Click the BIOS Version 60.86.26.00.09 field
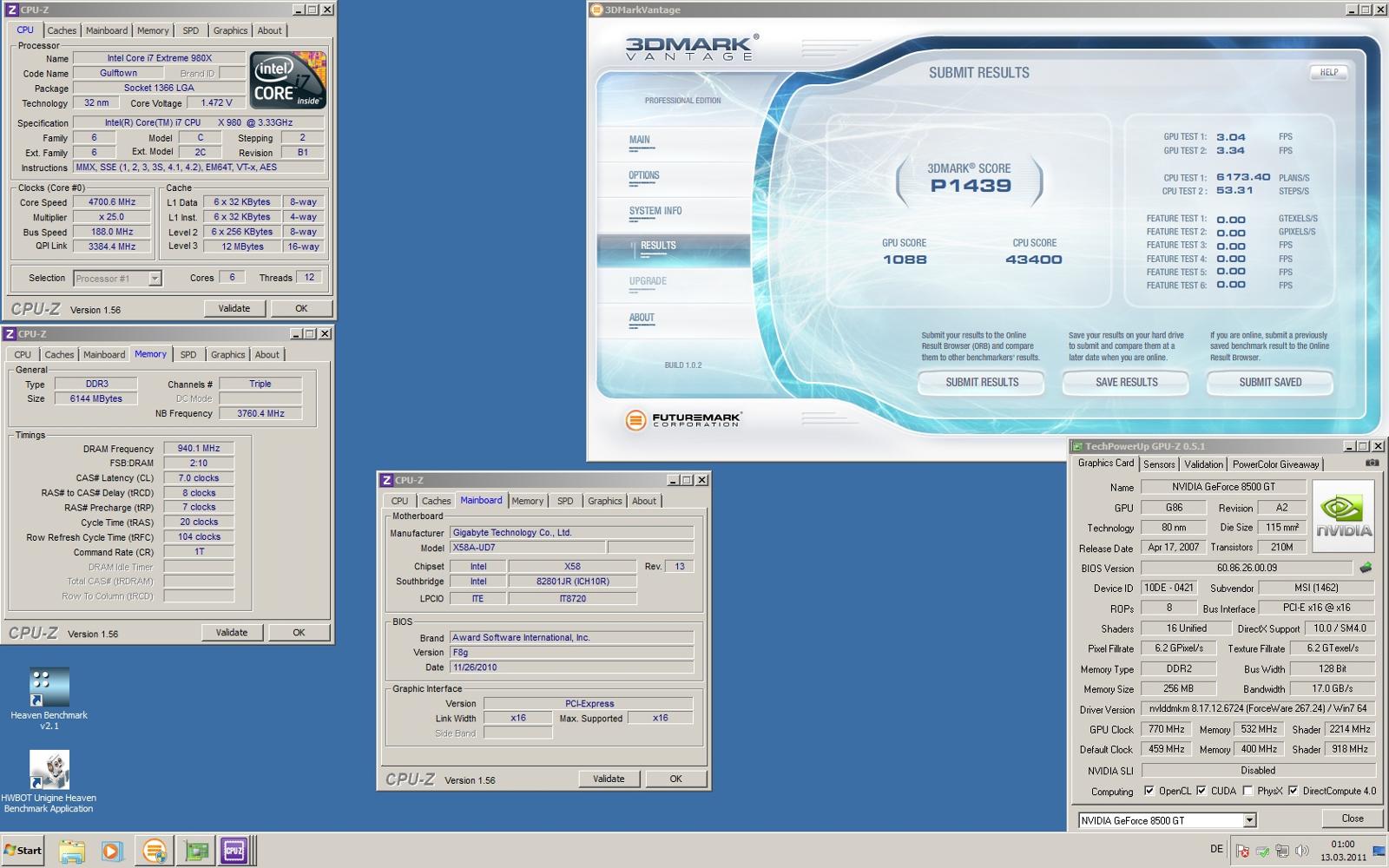Viewport: 1389px width, 868px height. tap(1247, 568)
